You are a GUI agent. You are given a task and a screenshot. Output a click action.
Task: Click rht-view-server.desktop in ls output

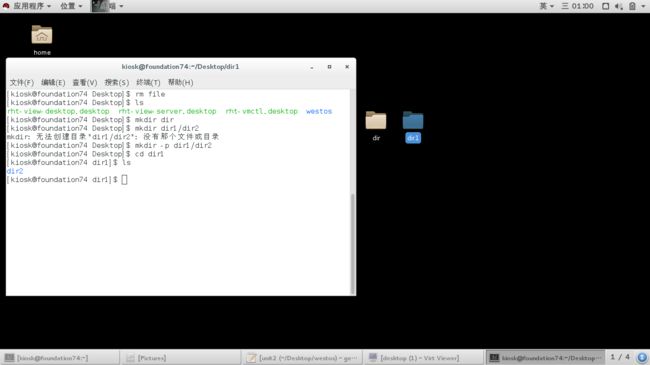pyautogui.click(x=167, y=111)
